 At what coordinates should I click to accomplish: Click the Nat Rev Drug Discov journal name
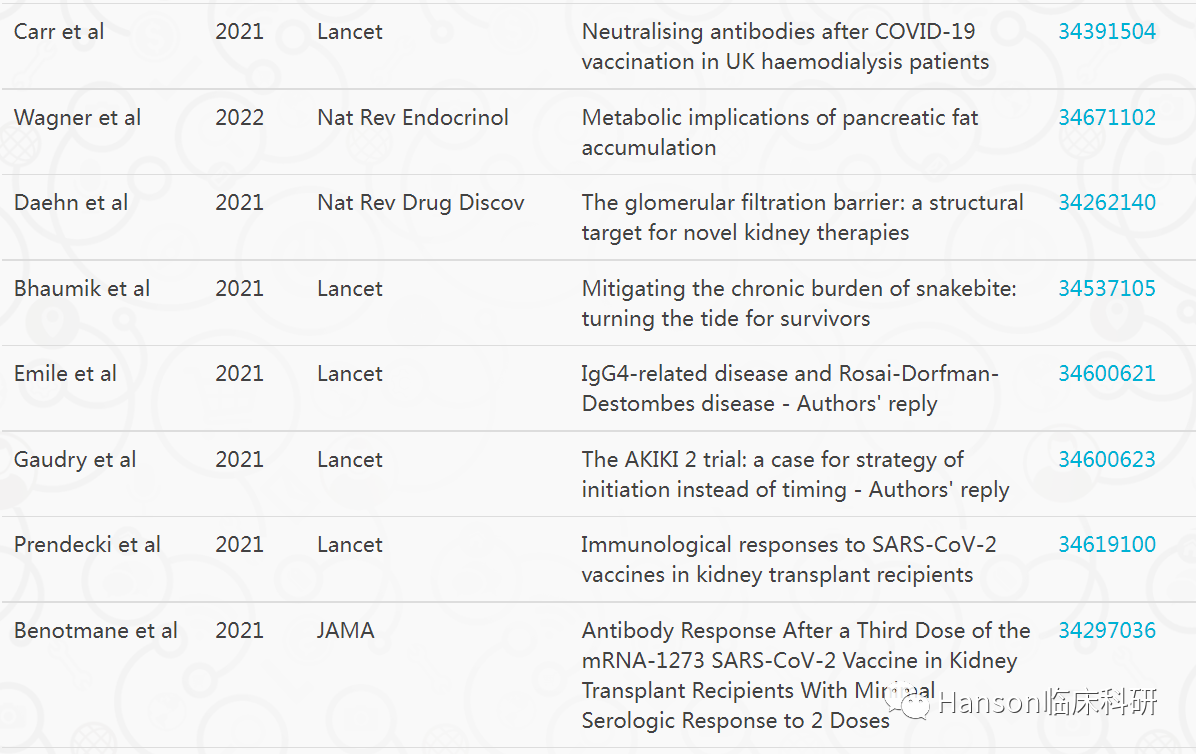420,203
